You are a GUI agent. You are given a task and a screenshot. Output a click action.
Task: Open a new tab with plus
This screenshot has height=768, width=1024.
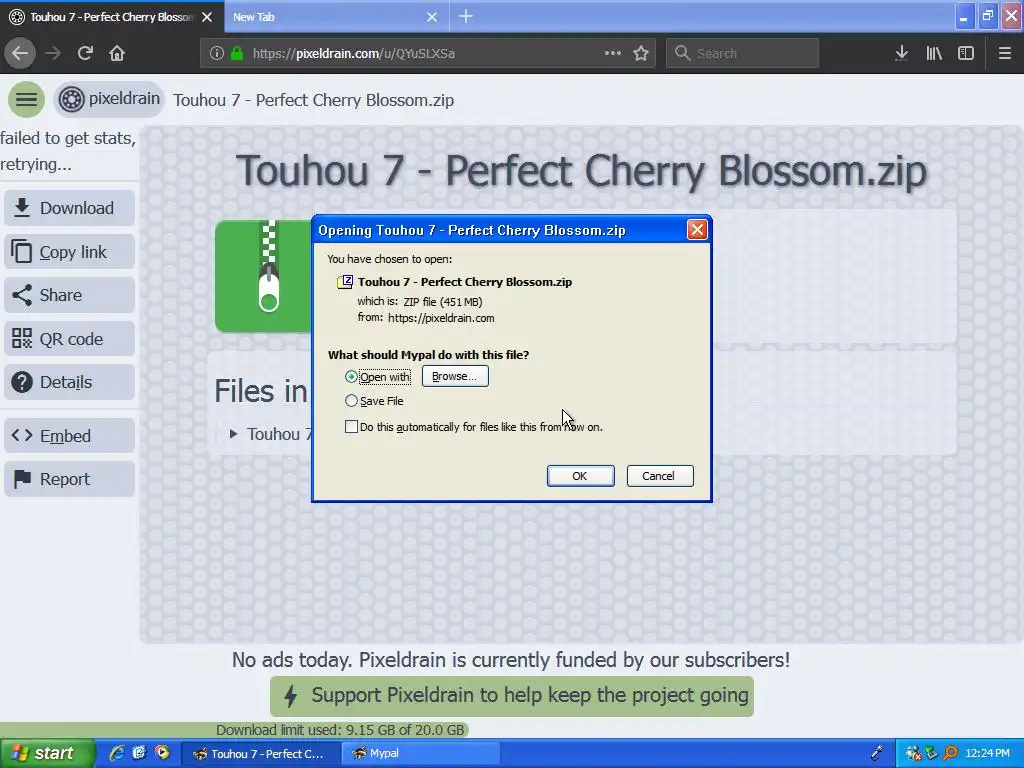click(466, 16)
